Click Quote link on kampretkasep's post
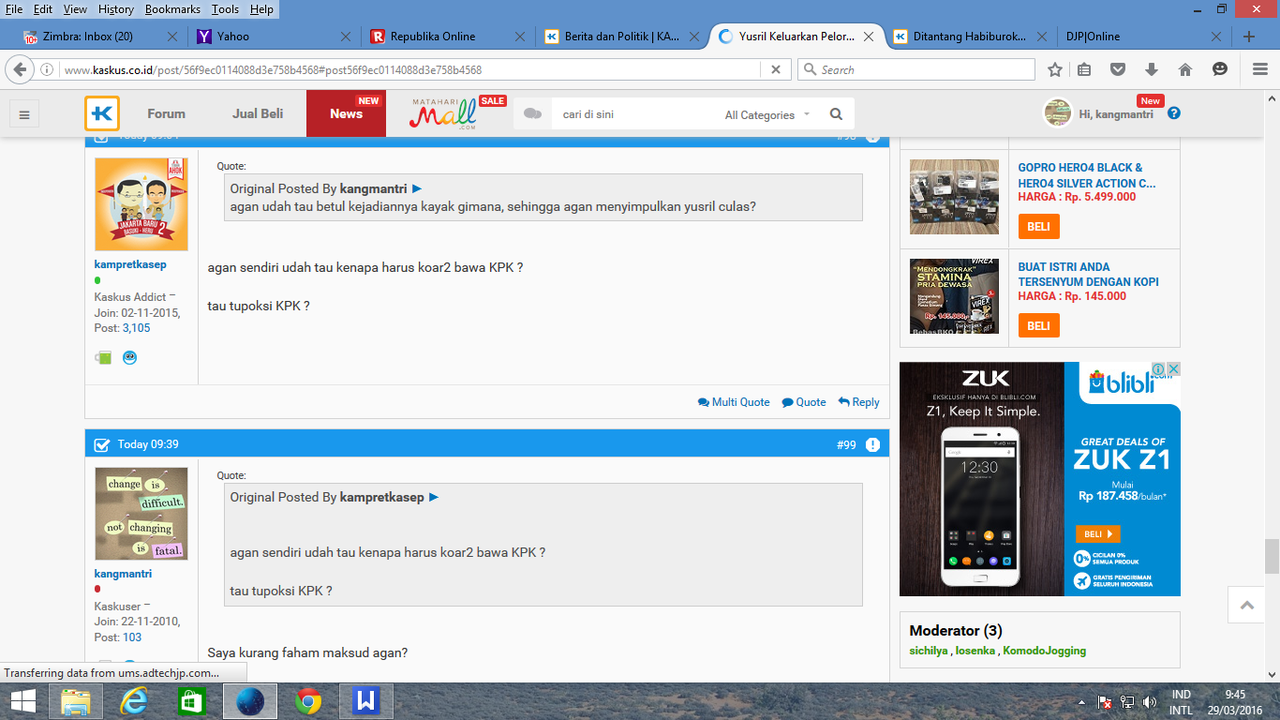Image resolution: width=1280 pixels, height=720 pixels. 804,402
